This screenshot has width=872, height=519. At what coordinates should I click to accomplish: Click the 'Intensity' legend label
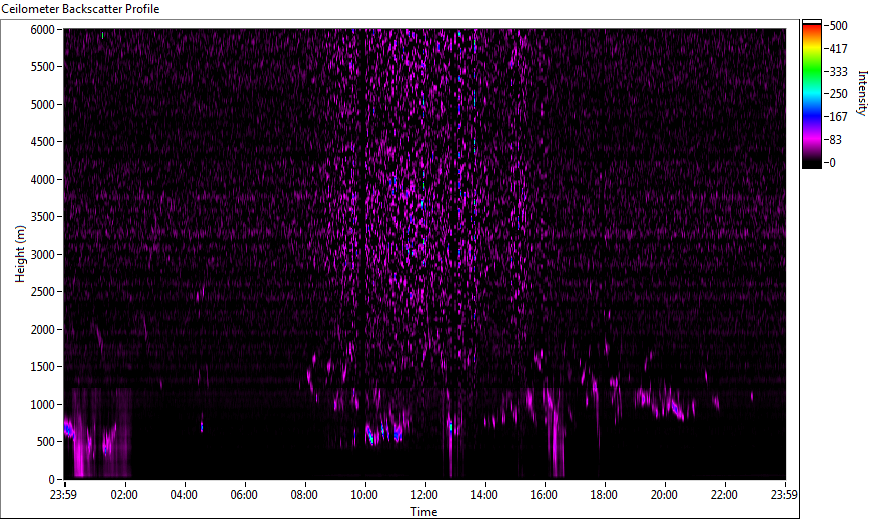coord(862,93)
